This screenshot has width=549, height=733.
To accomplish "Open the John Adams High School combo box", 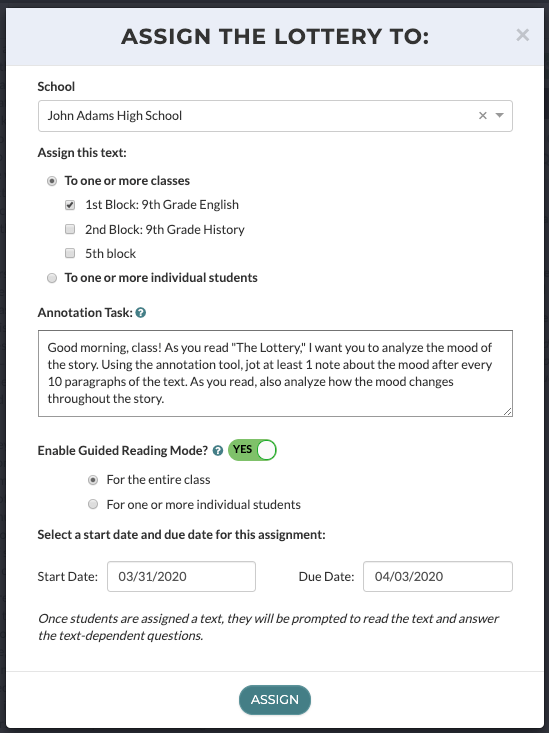I will click(275, 116).
